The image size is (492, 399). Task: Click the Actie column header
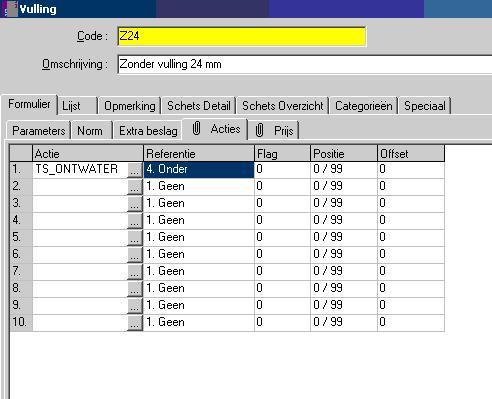coord(88,153)
